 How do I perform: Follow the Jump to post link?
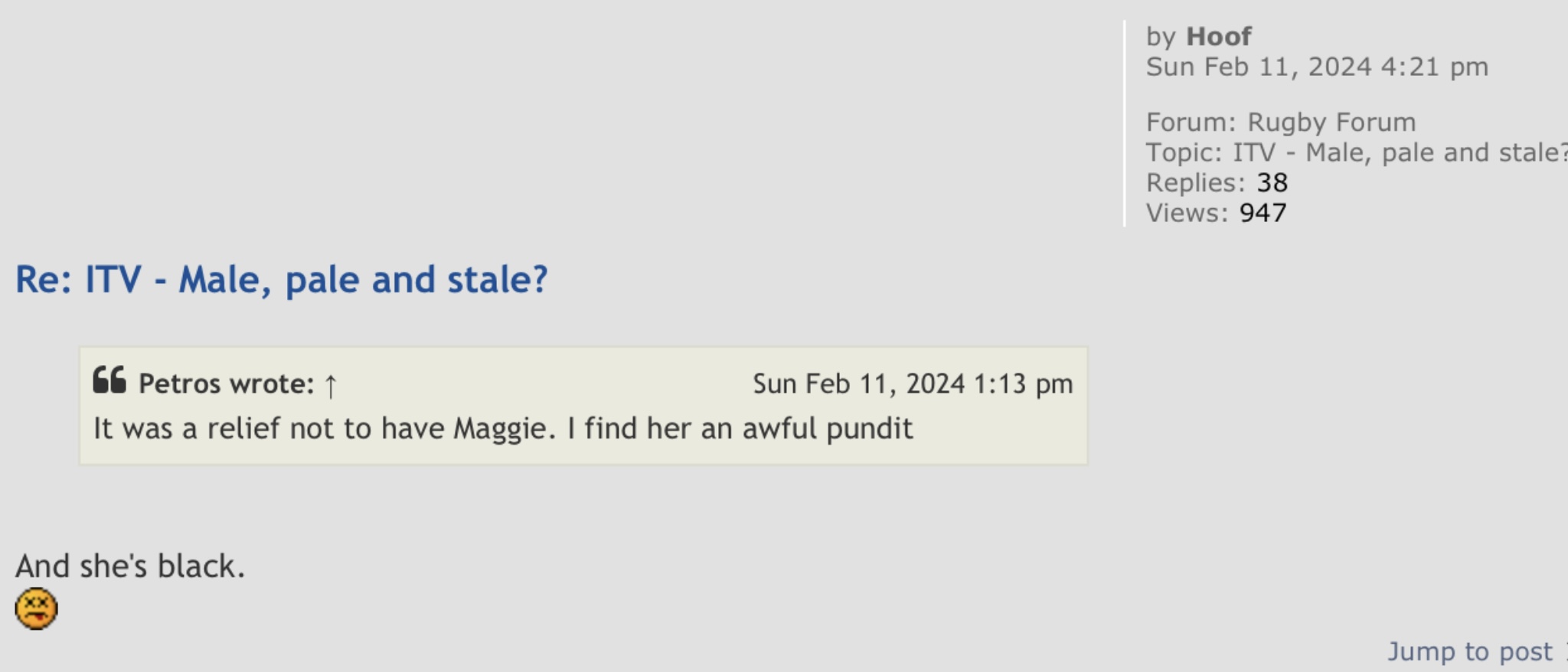pyautogui.click(x=1470, y=651)
